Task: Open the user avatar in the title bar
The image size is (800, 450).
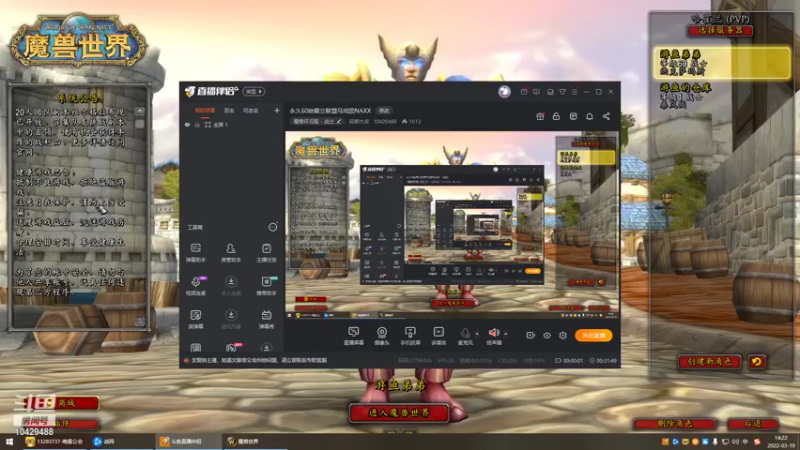Action: click(505, 91)
